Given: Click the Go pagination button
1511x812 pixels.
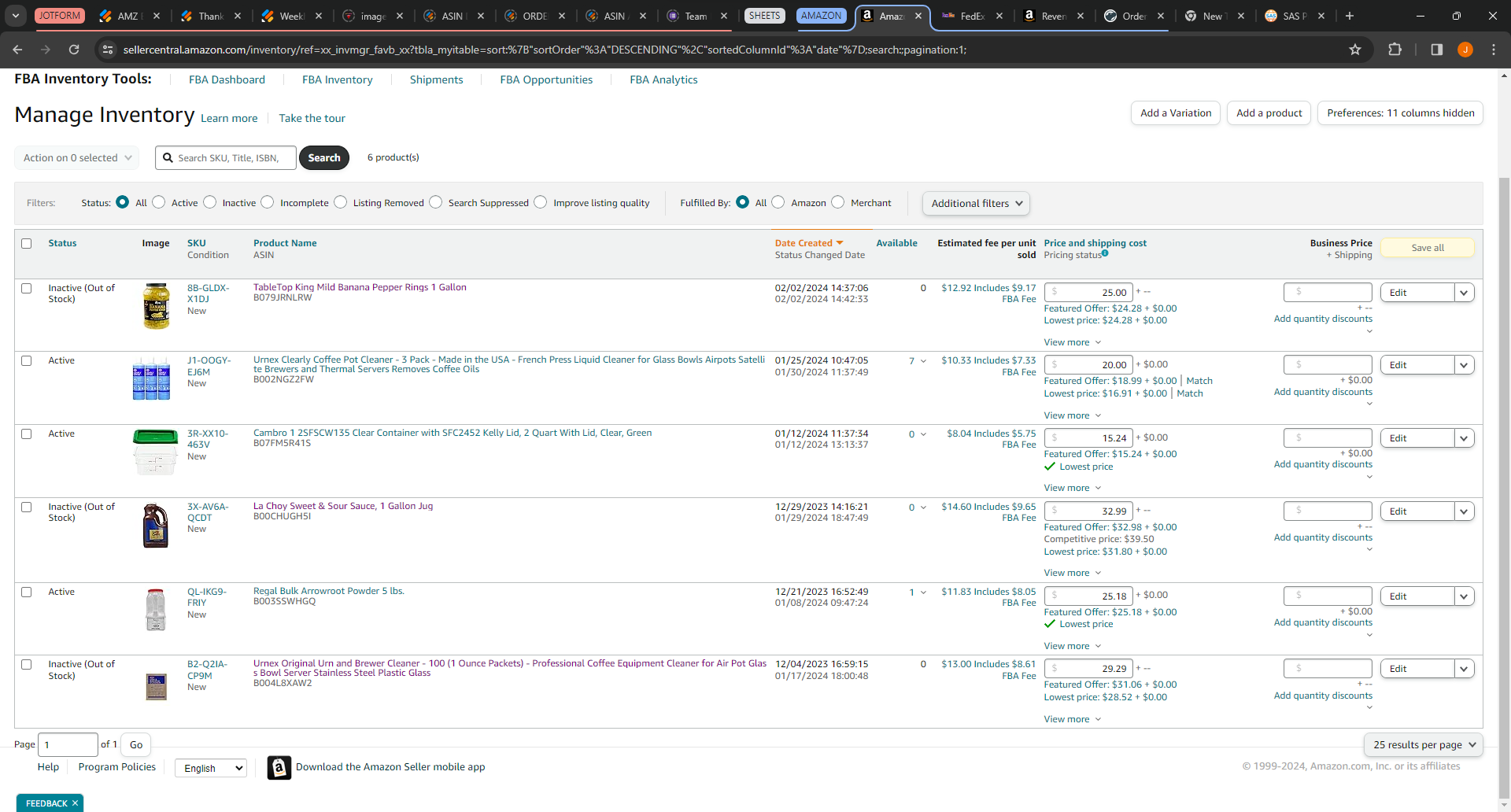Looking at the screenshot, I should [x=136, y=745].
